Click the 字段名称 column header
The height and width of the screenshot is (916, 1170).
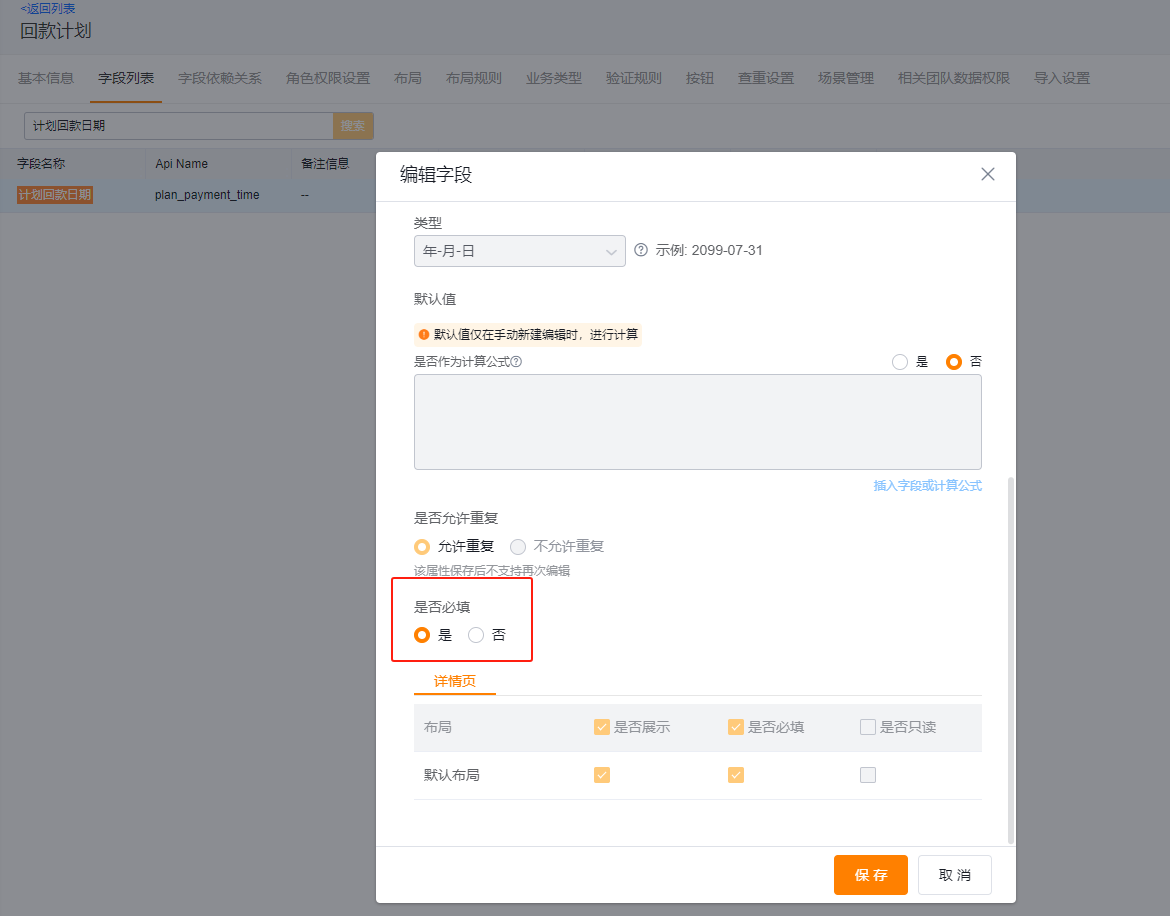pyautogui.click(x=41, y=163)
